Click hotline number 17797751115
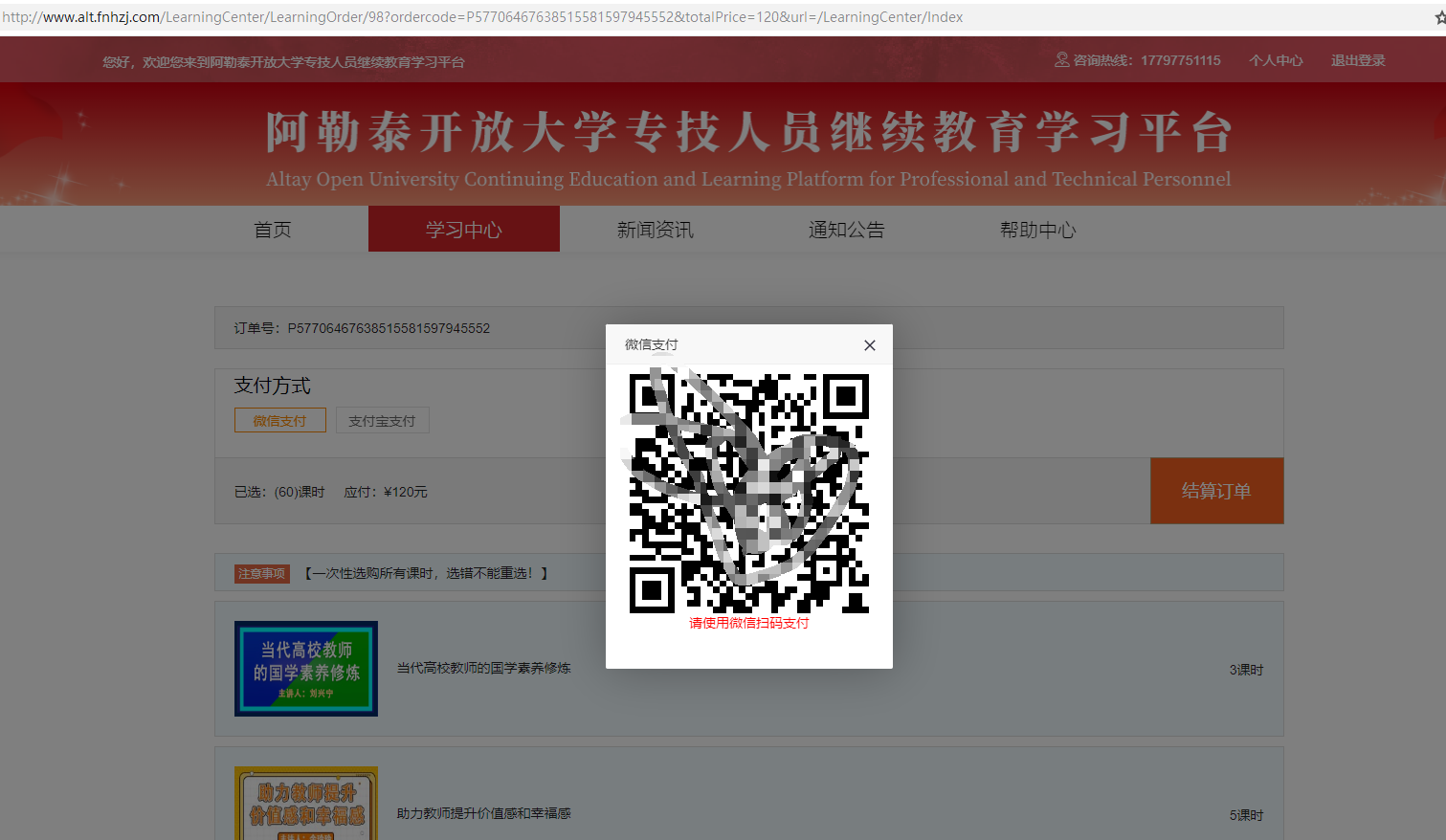Image resolution: width=1446 pixels, height=840 pixels. tap(1181, 60)
